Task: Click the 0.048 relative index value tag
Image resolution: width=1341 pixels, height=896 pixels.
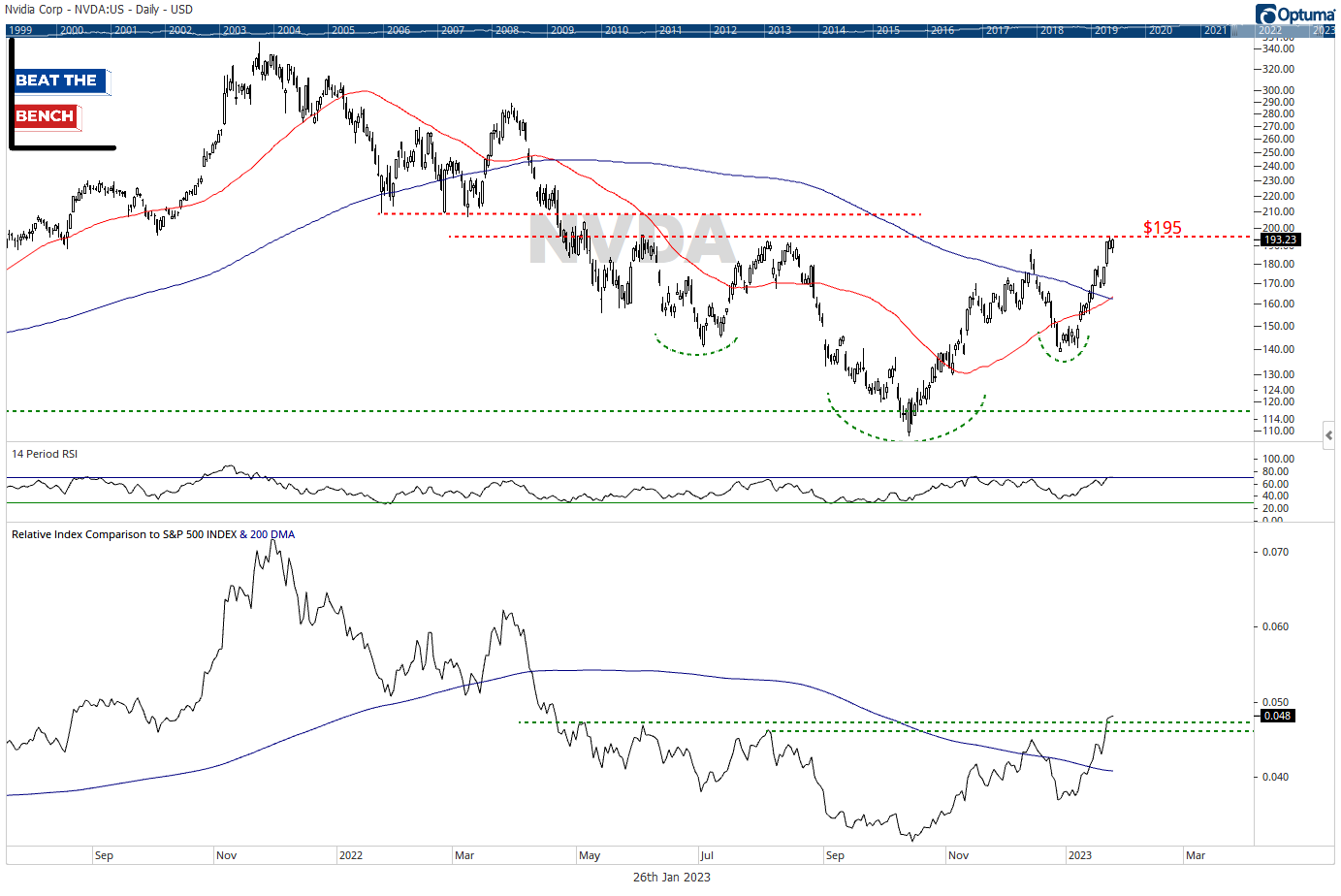Action: (x=1277, y=716)
